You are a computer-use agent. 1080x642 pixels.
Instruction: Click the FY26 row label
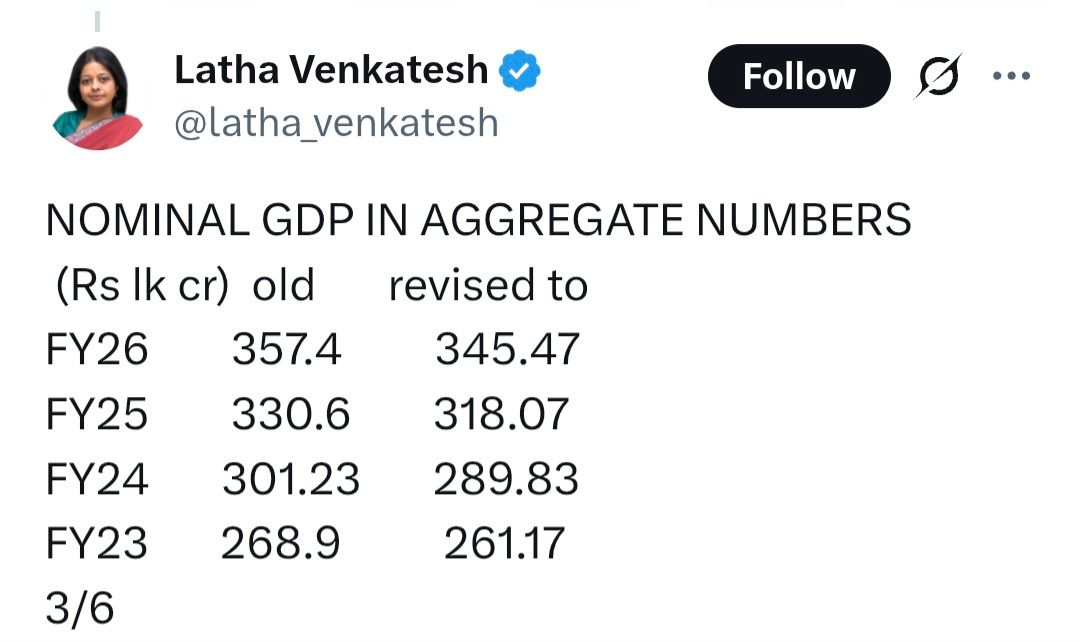(x=97, y=350)
